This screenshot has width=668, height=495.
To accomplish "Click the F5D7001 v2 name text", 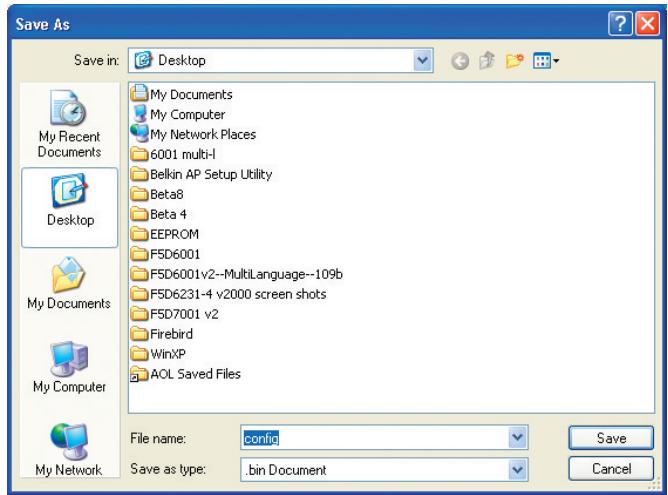I will click(x=184, y=314).
